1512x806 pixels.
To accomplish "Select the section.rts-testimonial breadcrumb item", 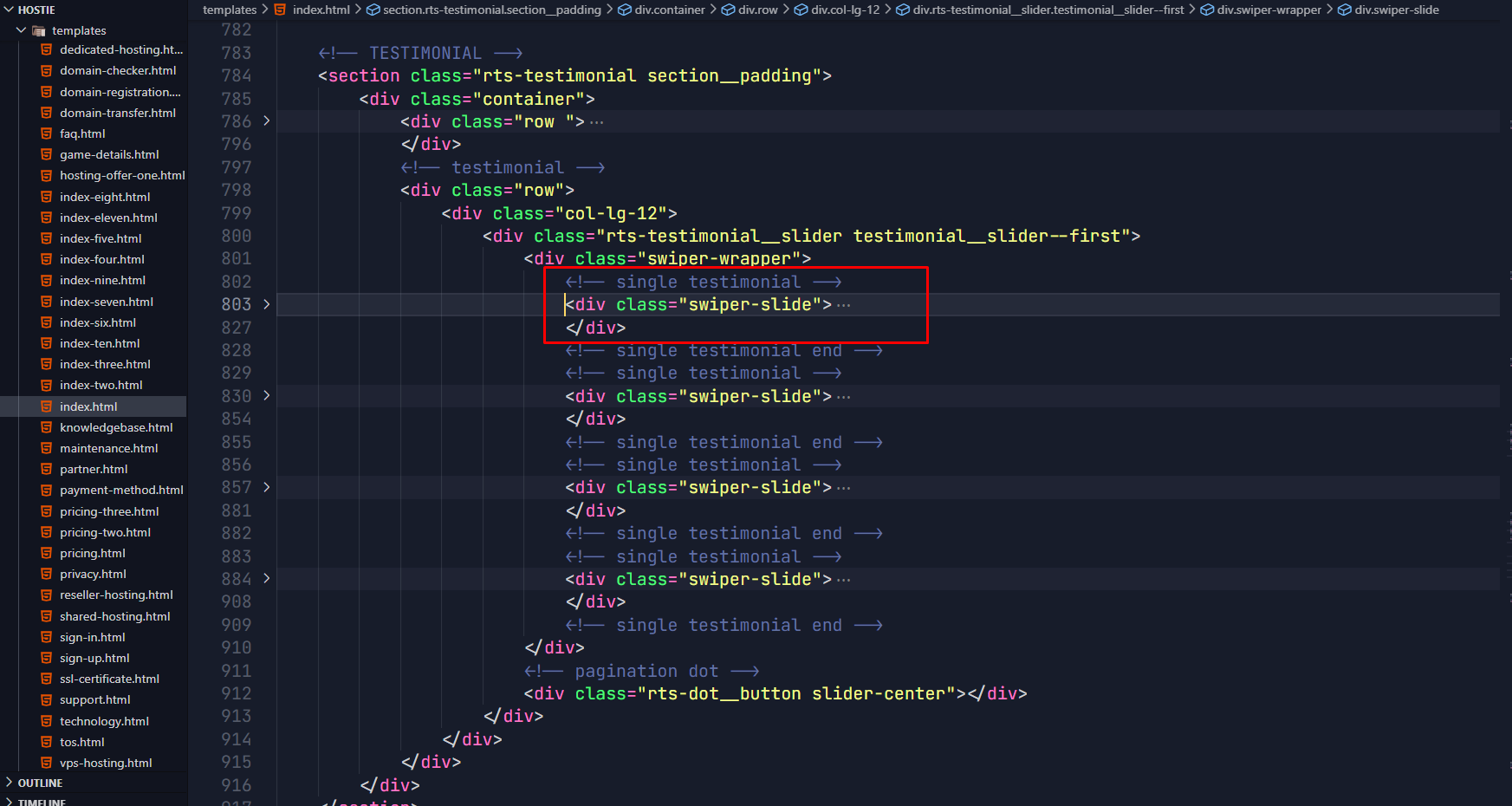I will click(491, 10).
